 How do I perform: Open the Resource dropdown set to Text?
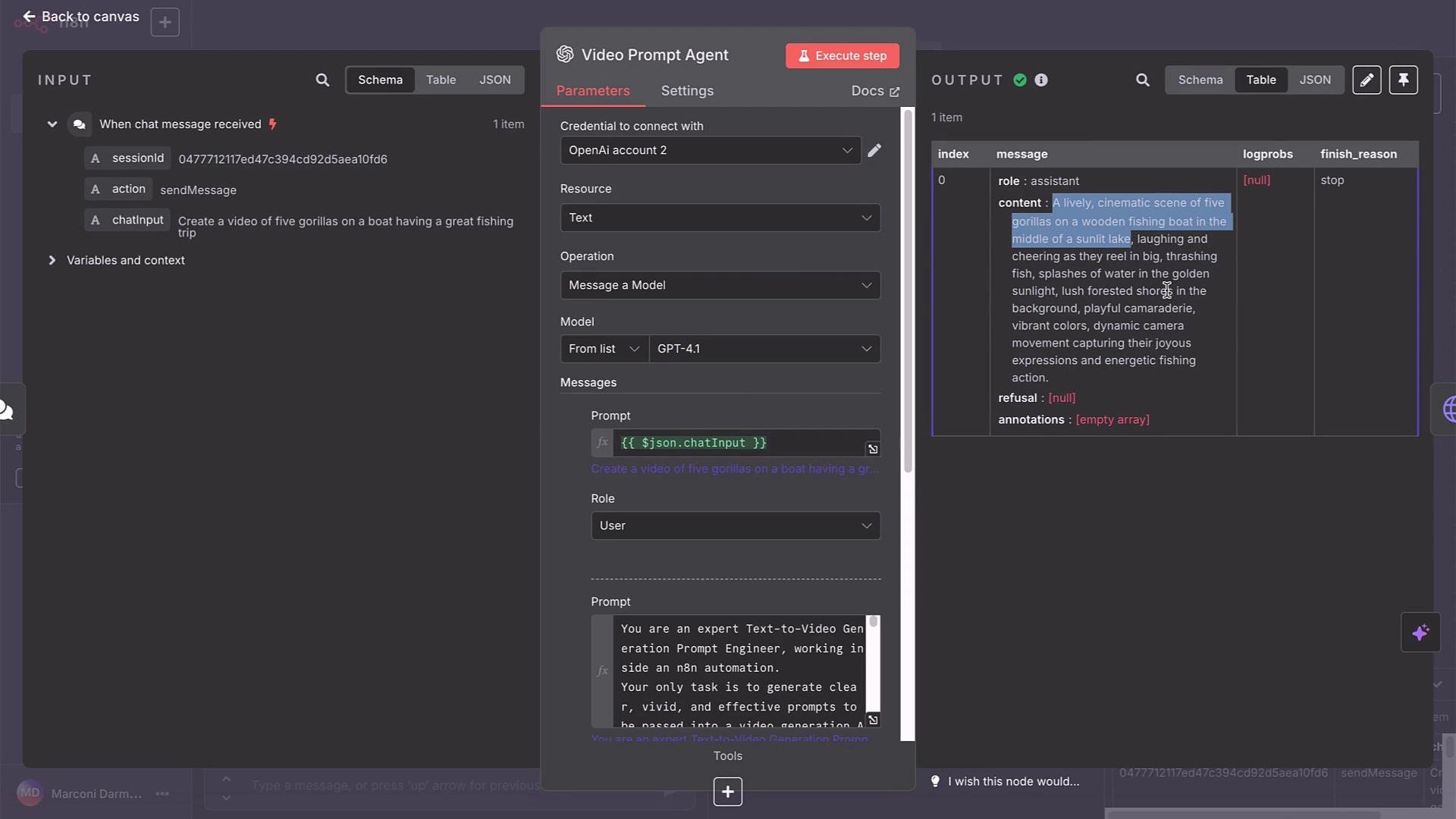point(720,218)
